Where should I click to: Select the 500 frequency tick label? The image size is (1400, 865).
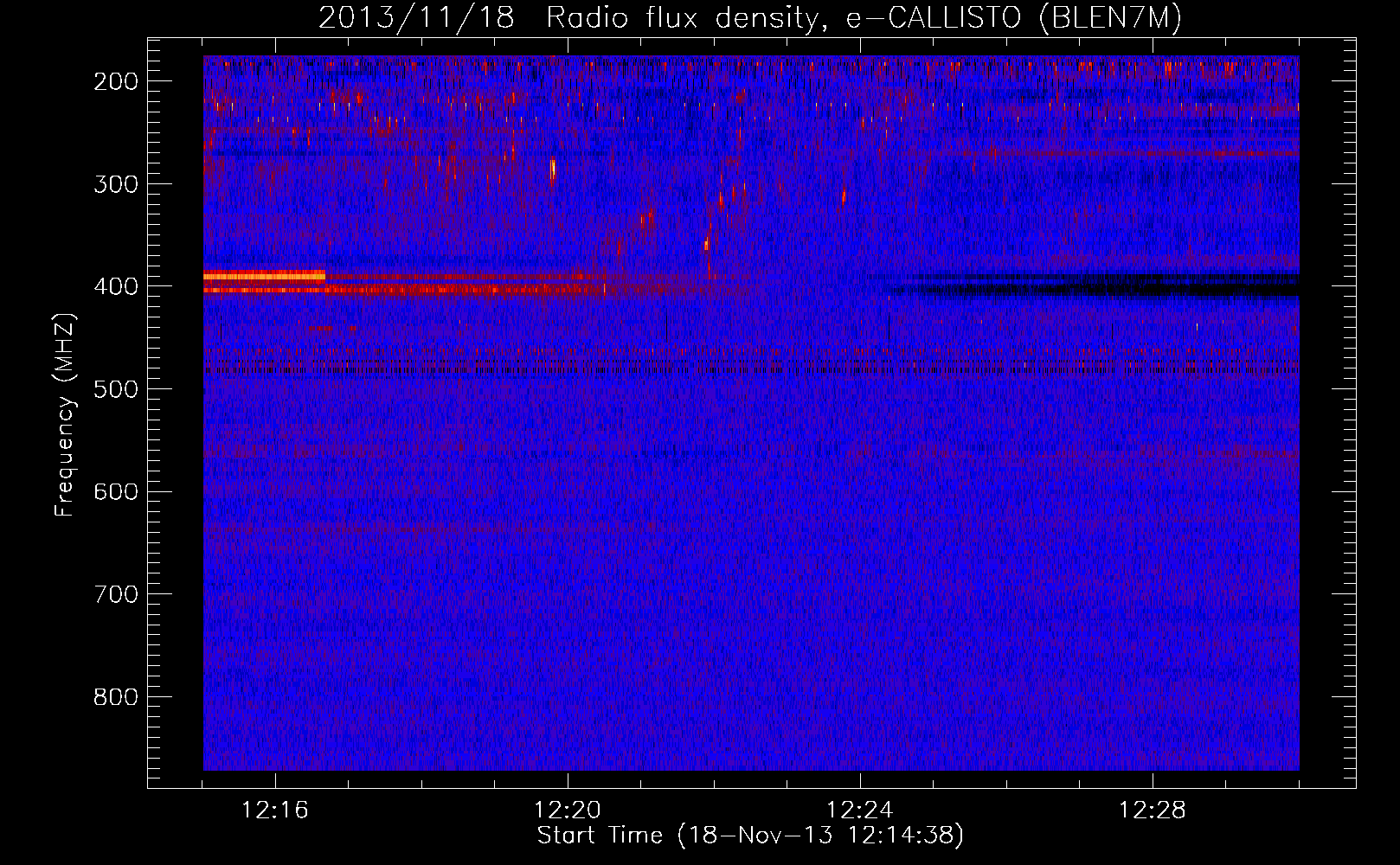click(x=115, y=389)
